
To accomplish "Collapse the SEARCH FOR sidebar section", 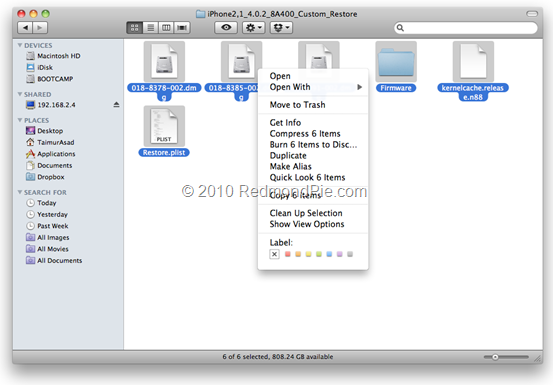I will 20,192.
